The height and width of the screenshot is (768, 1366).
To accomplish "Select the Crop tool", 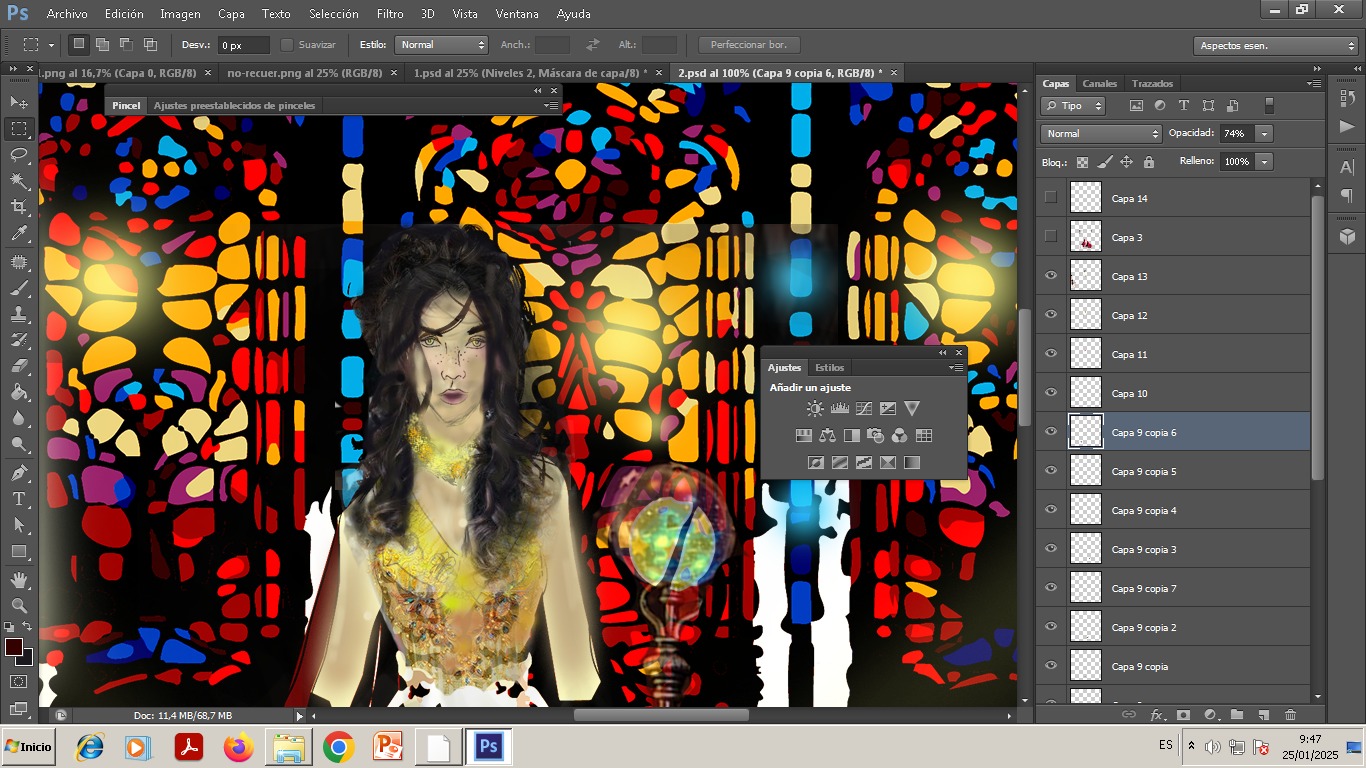I will [19, 207].
